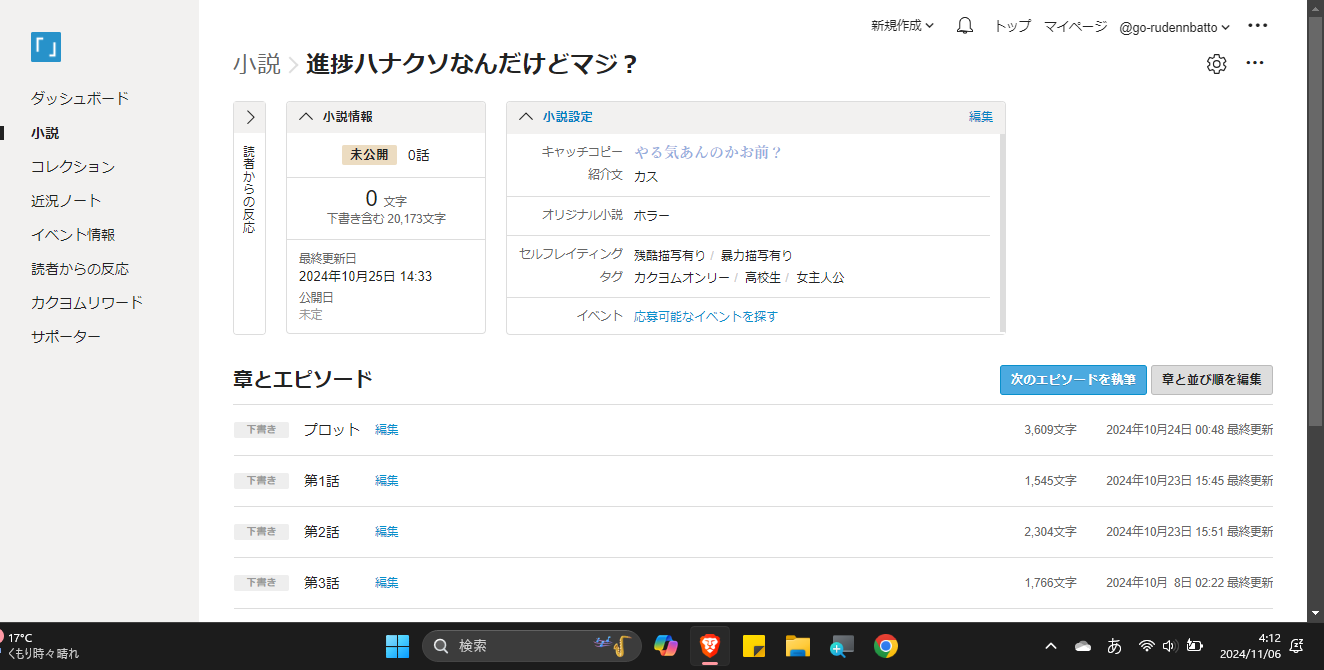1324x670 pixels.
Task: Open the 新規作成 dropdown
Action: point(902,26)
